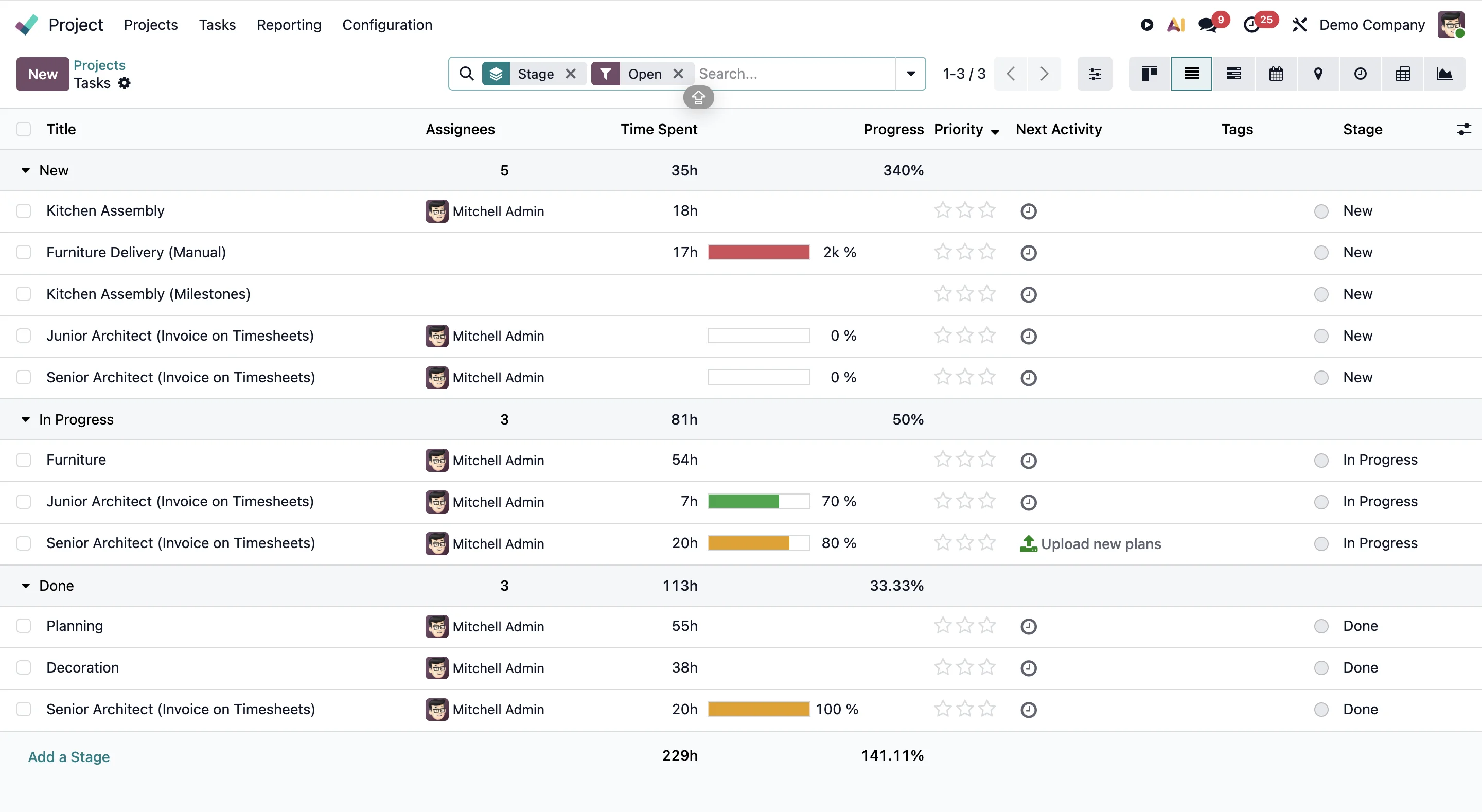This screenshot has width=1482, height=812.
Task: Open the Map view
Action: (1318, 74)
